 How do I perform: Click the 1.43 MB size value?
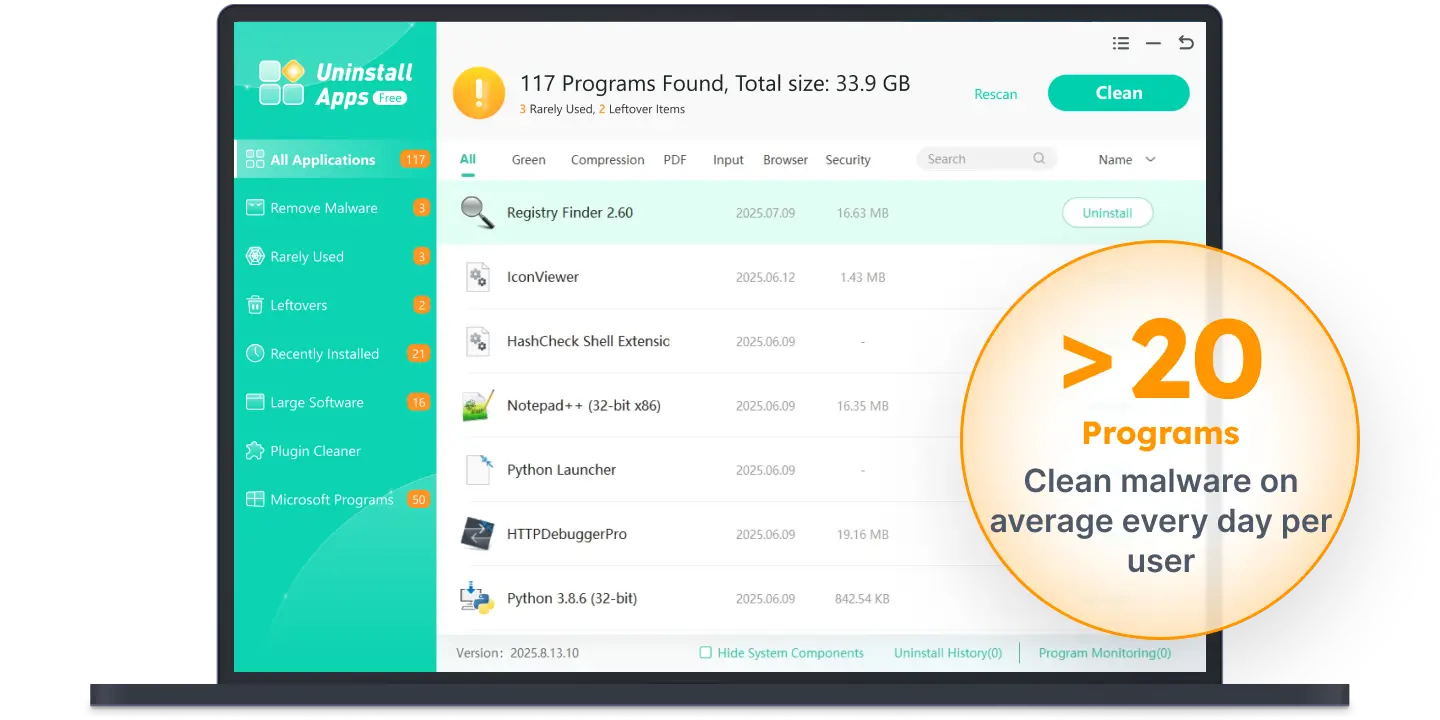point(863,277)
